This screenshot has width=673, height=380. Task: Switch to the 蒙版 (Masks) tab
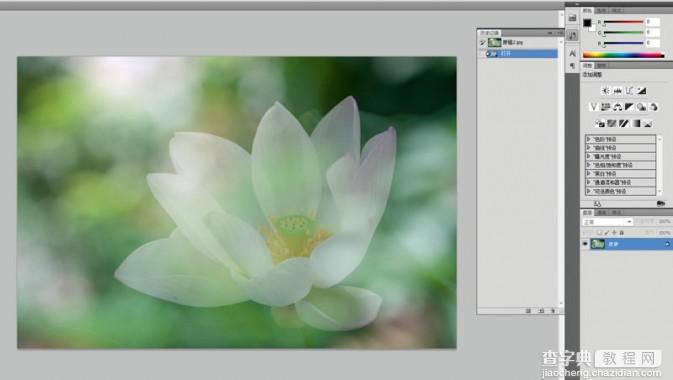[x=601, y=65]
